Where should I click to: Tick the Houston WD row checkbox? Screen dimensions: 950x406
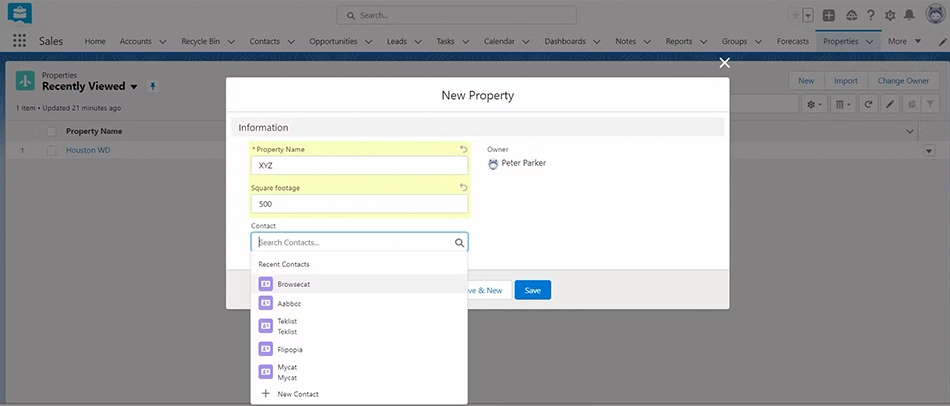click(51, 150)
